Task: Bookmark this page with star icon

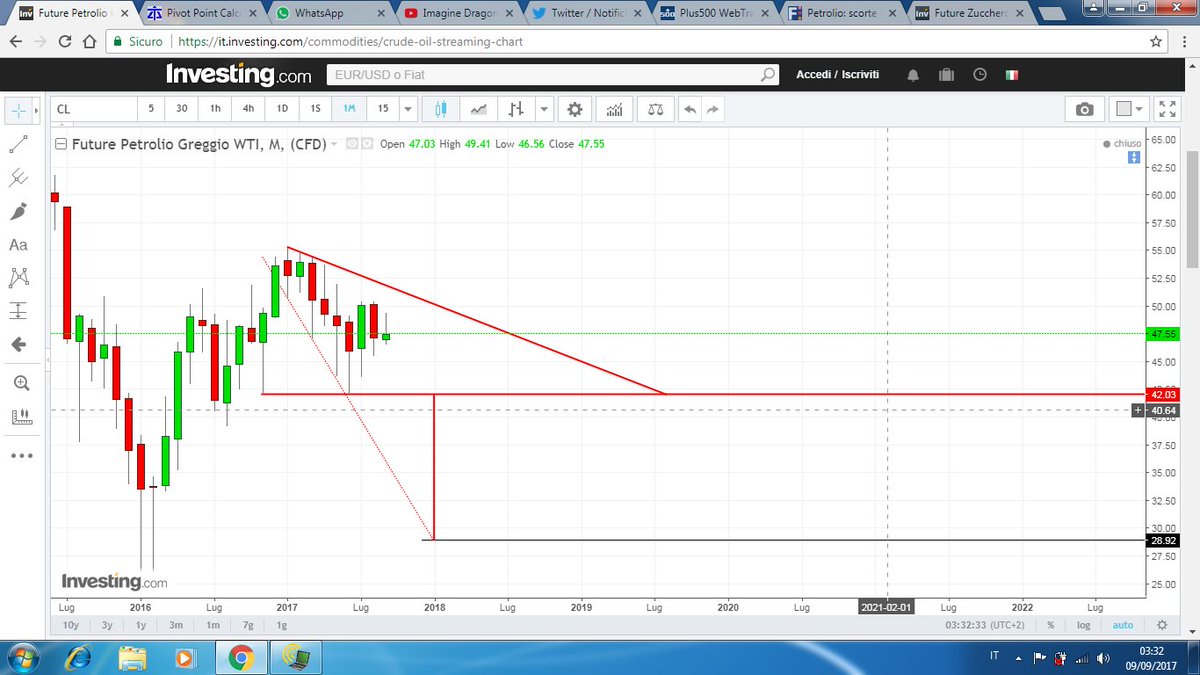Action: coord(1155,42)
